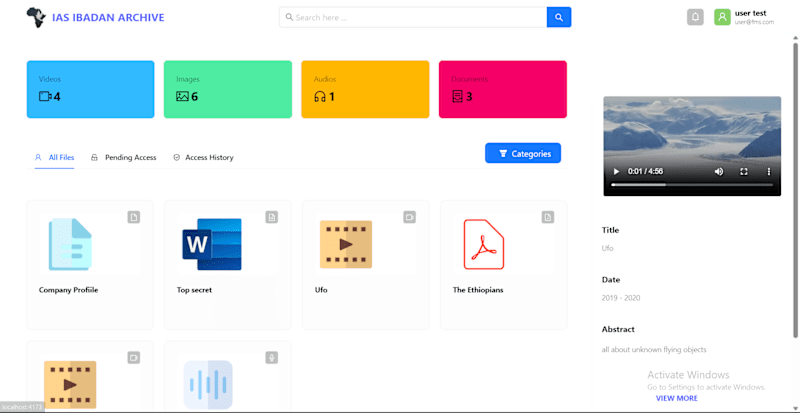800x413 pixels.
Task: Open the user test account name
Action: 751,13
